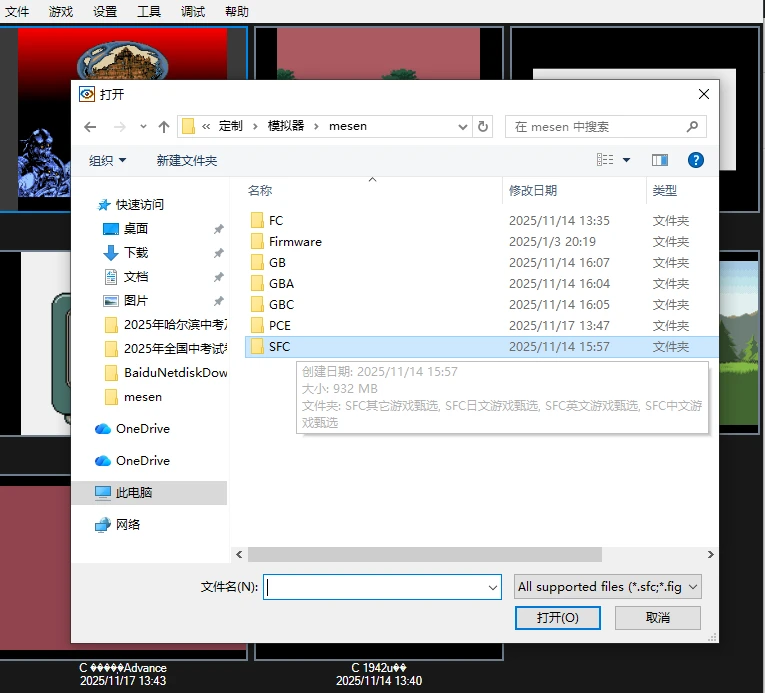Viewport: 765px width, 693px height.
Task: Open the 工具 menu in Mesen
Action: click(149, 11)
